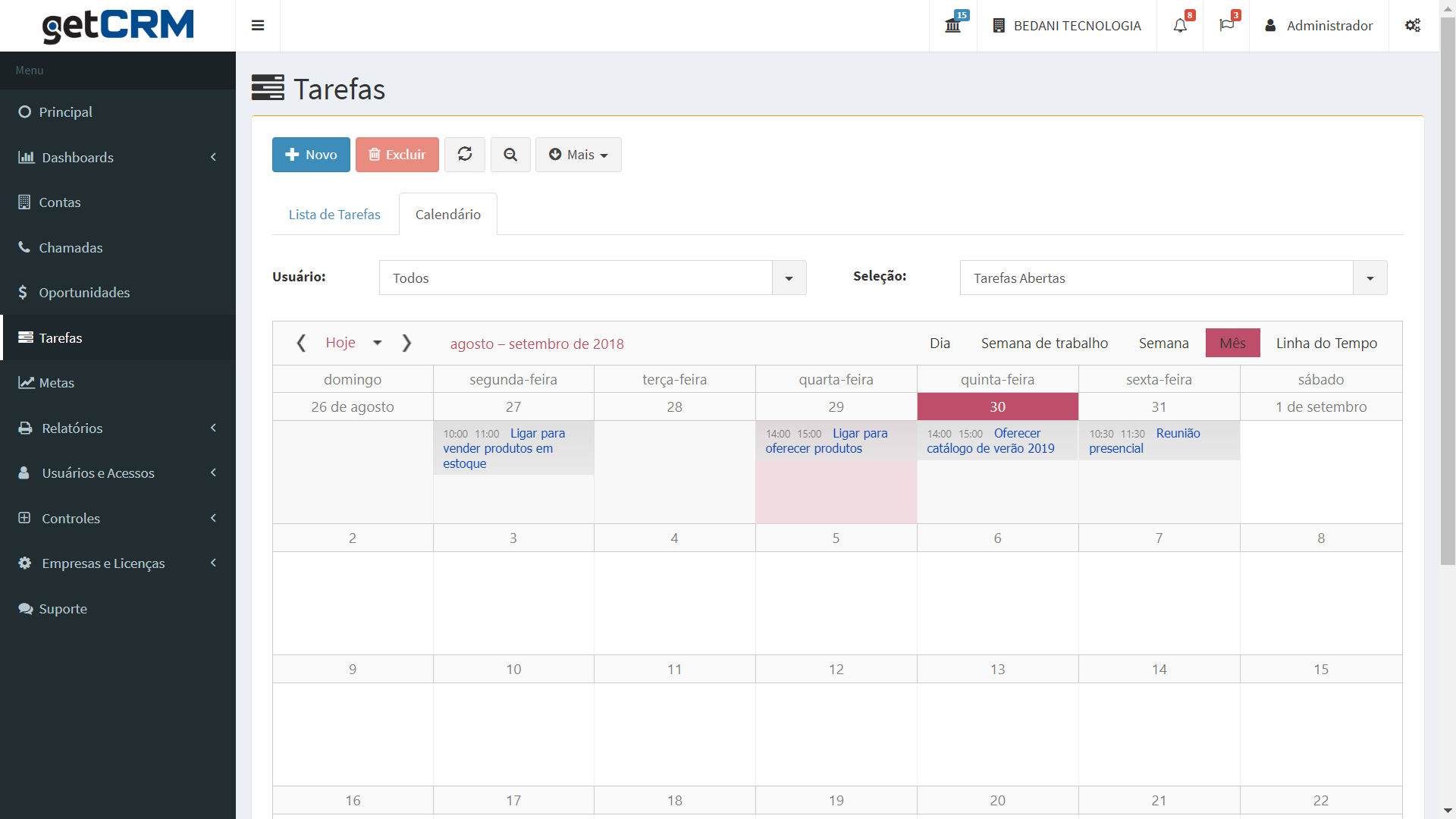This screenshot has height=819, width=1456.
Task: Open Seleção dropdown arrow
Action: (x=1370, y=278)
